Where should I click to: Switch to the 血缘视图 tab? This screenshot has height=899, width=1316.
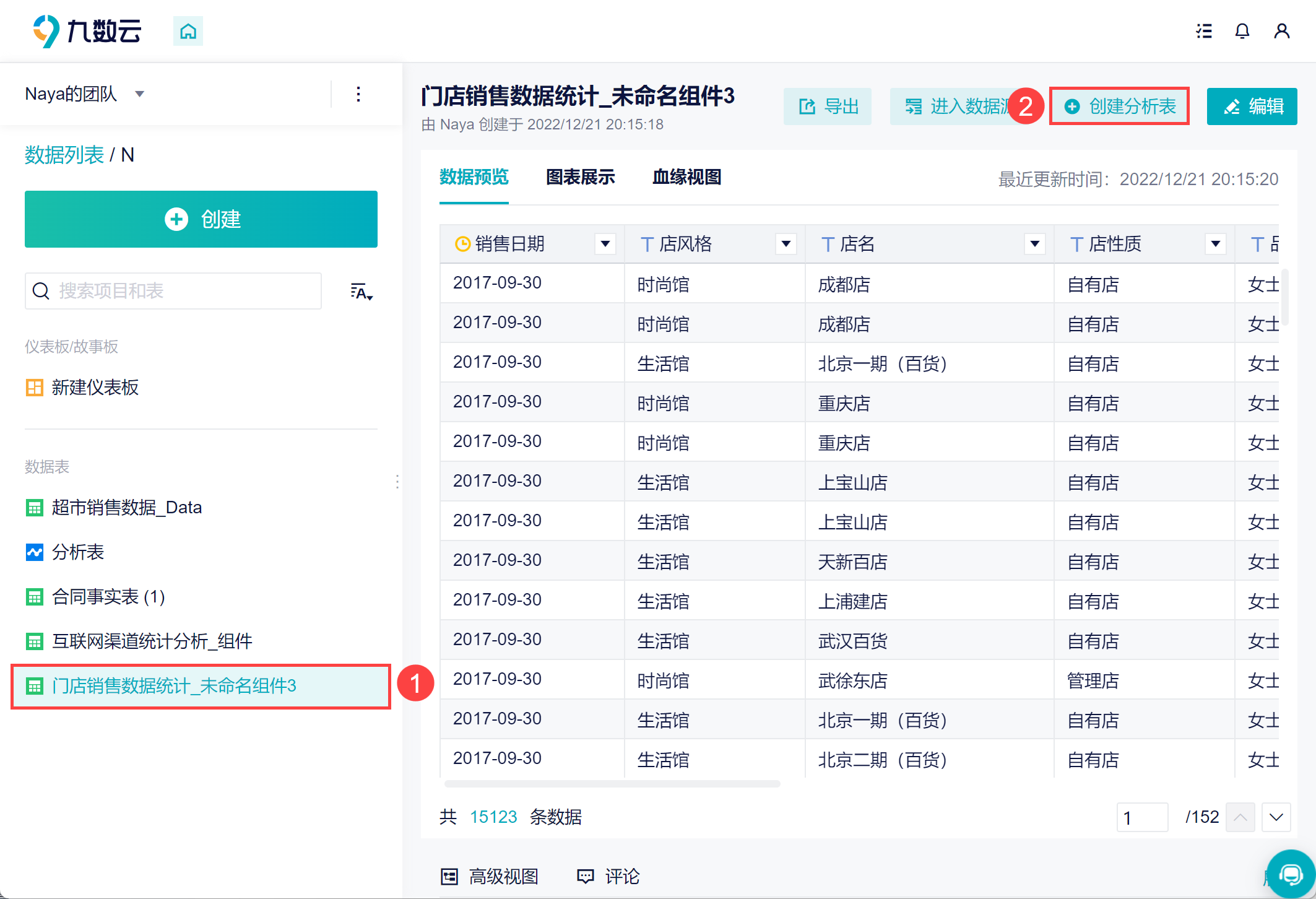pos(686,177)
